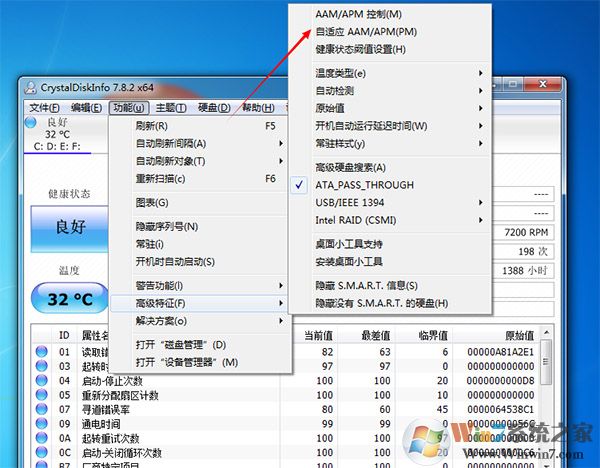This screenshot has height=468, width=600.
Task: Open the 编辑(E) menu
Action: (x=86, y=108)
